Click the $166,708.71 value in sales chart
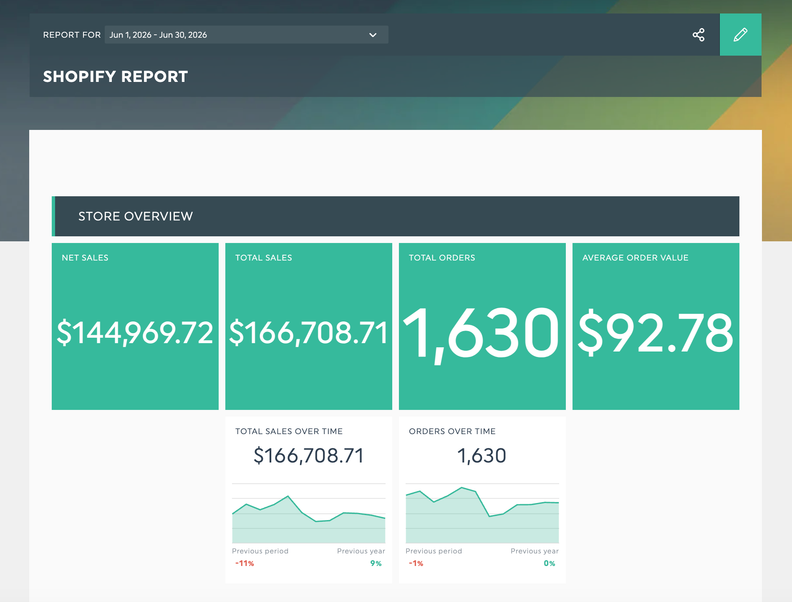792x602 pixels. click(309, 456)
